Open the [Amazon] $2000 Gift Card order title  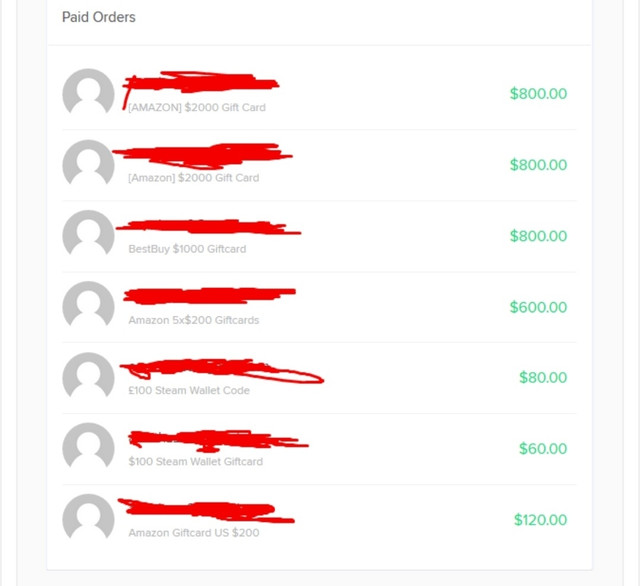(x=193, y=178)
